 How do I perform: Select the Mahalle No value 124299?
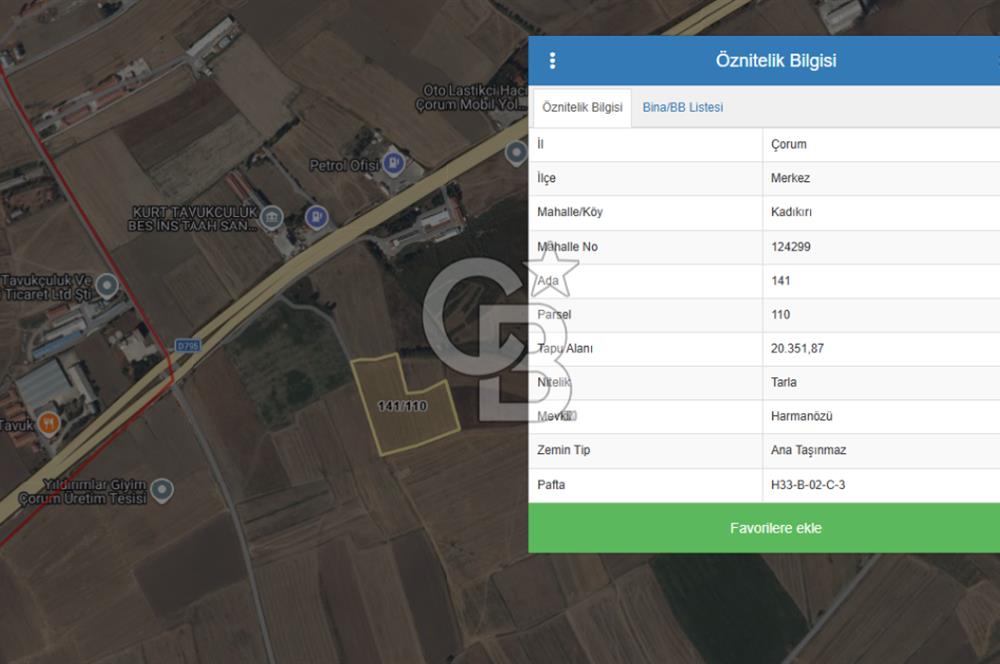791,247
